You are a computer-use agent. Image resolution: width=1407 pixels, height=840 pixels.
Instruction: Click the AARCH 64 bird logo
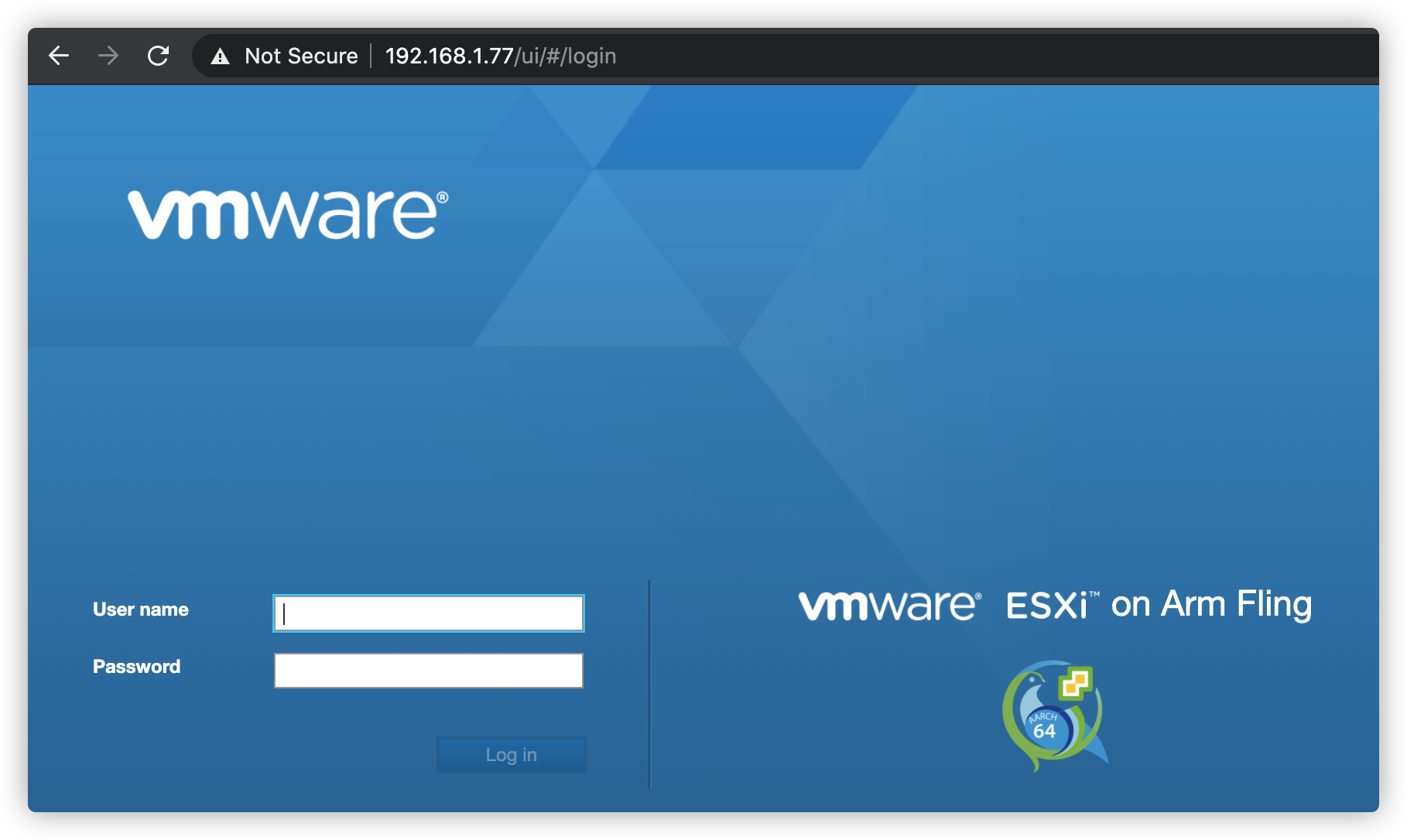[1053, 712]
